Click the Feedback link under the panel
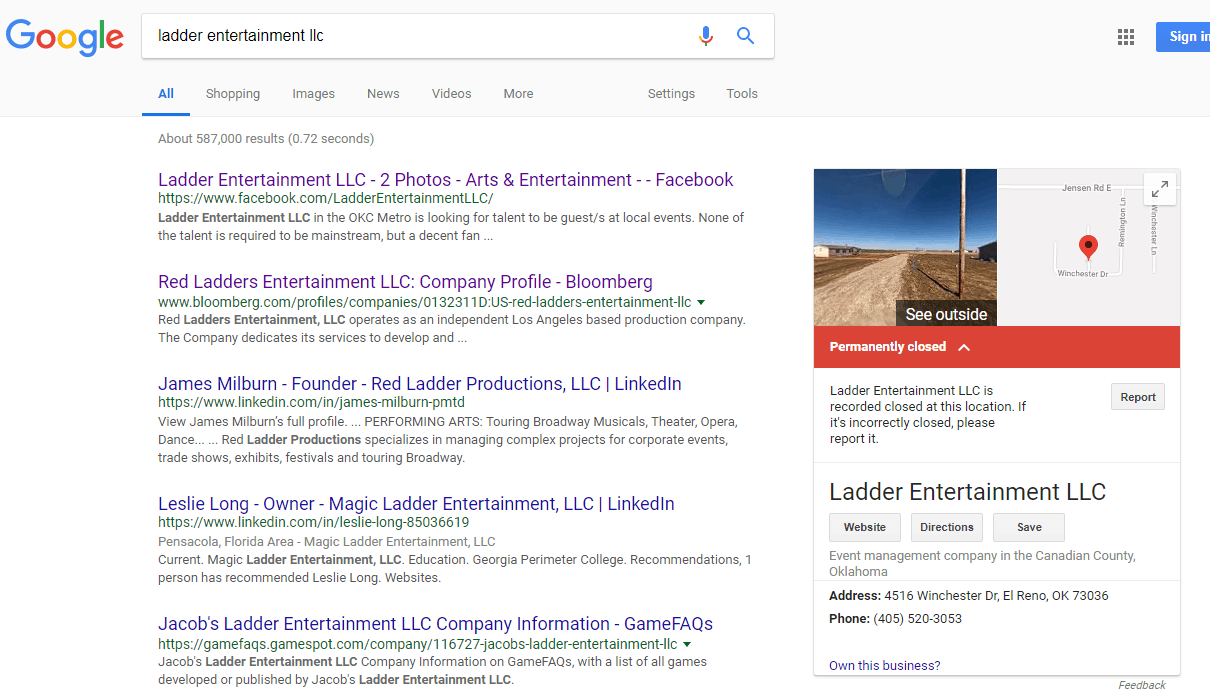Screen dimensions: 1210x698 [x=1142, y=685]
